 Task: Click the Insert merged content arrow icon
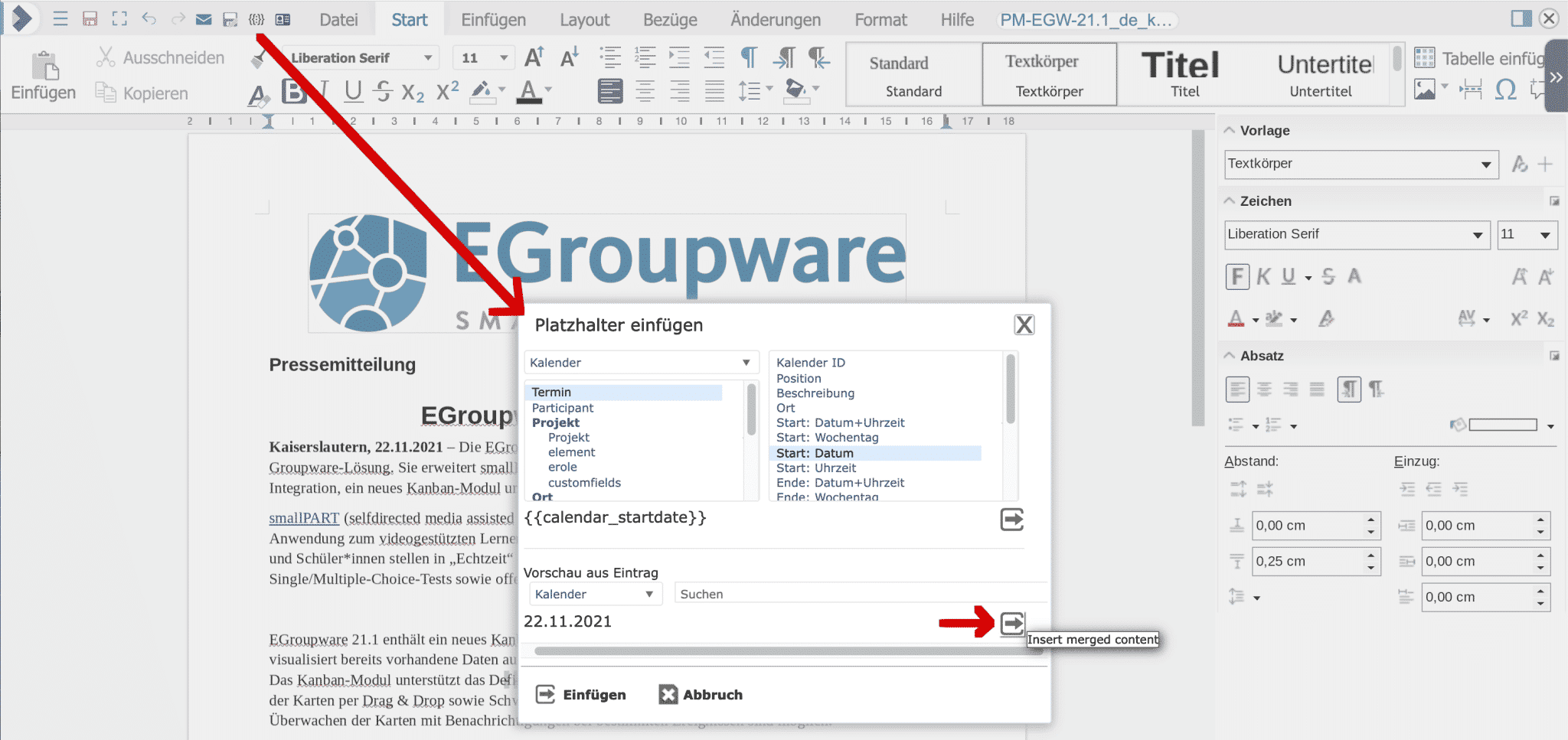click(1012, 623)
